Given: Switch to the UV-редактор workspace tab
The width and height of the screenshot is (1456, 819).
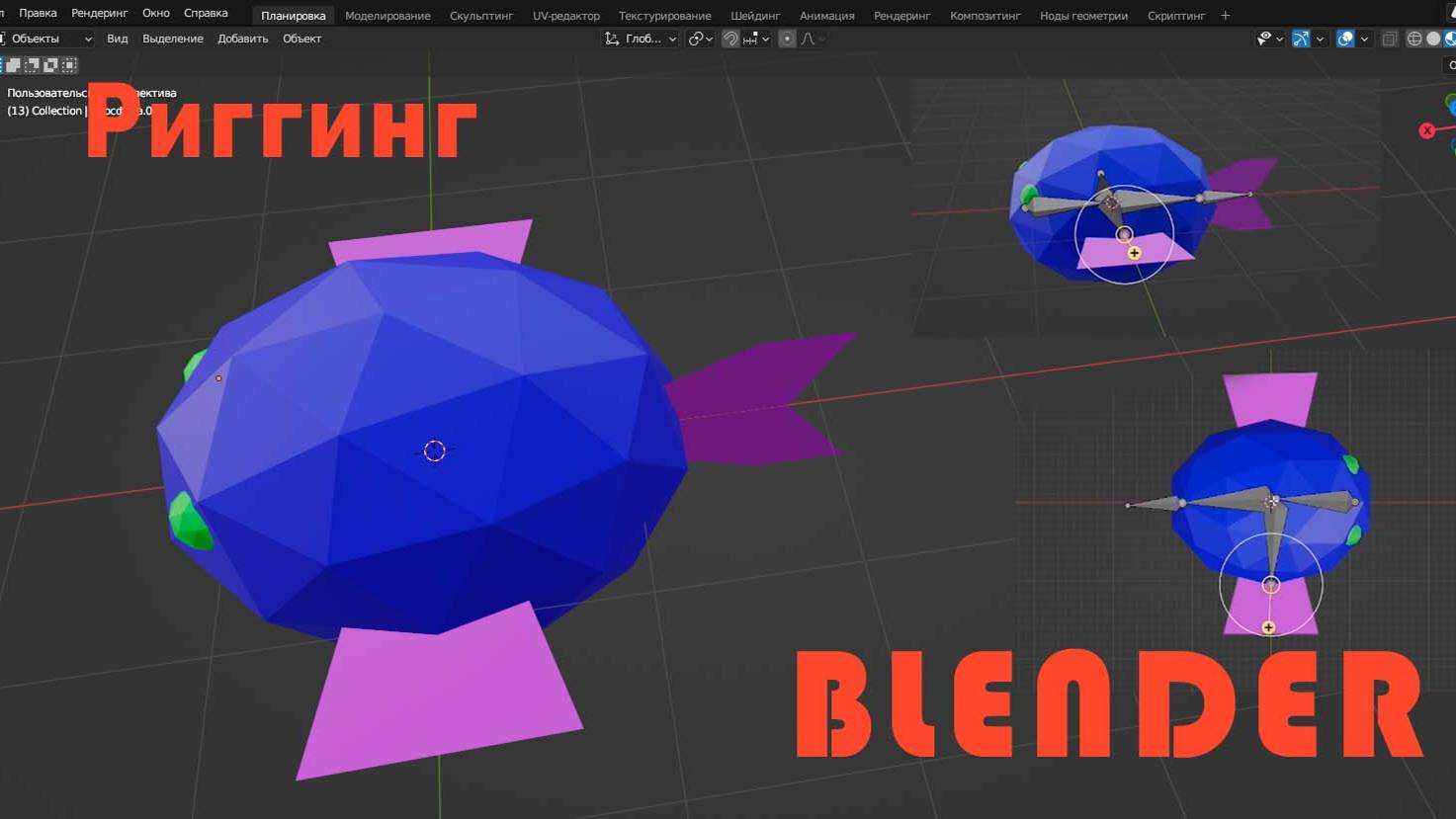Looking at the screenshot, I should pyautogui.click(x=566, y=16).
